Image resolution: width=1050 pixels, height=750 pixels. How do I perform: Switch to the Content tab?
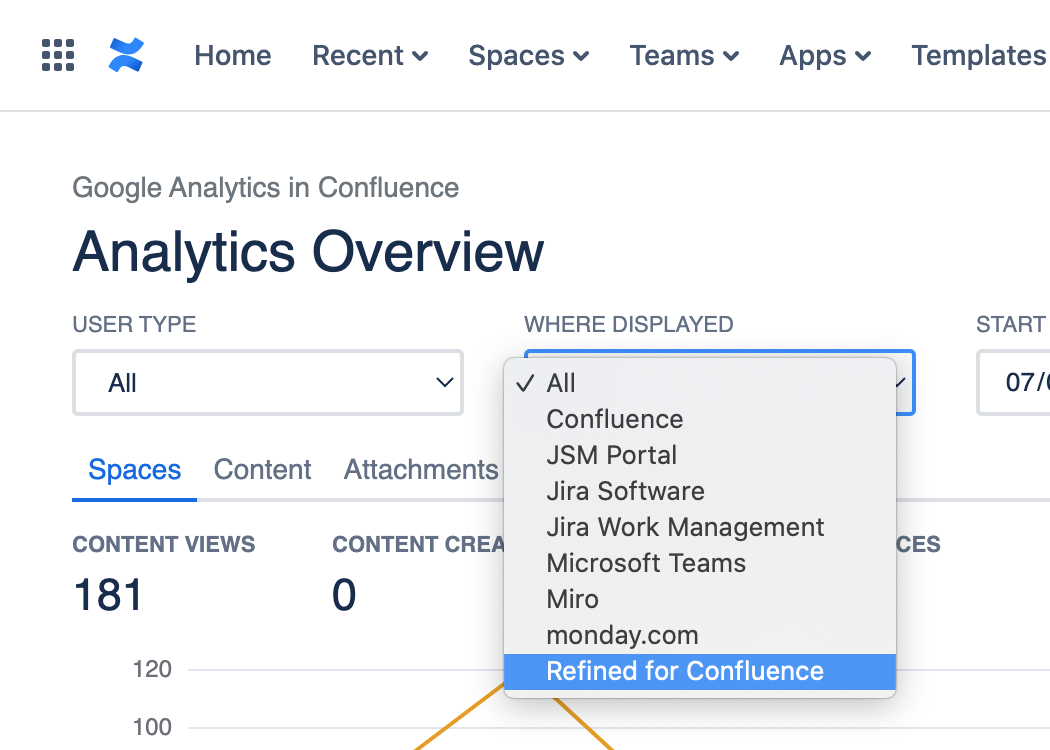(x=262, y=469)
